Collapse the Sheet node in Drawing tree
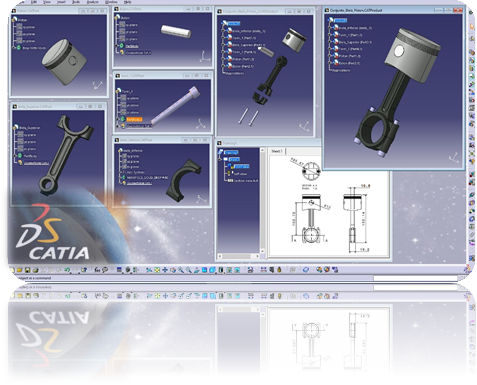The width and height of the screenshot is (477, 385). point(221,159)
